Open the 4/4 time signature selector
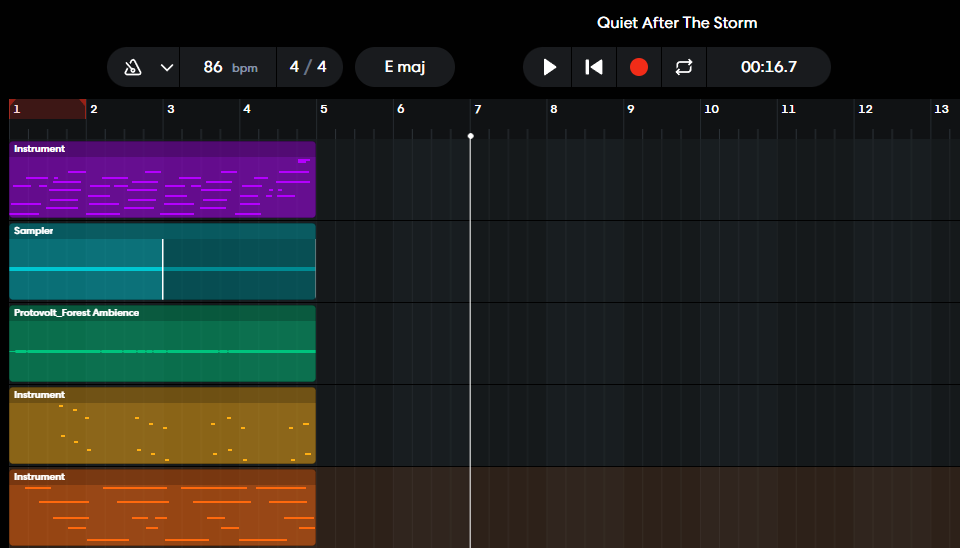 tap(308, 67)
